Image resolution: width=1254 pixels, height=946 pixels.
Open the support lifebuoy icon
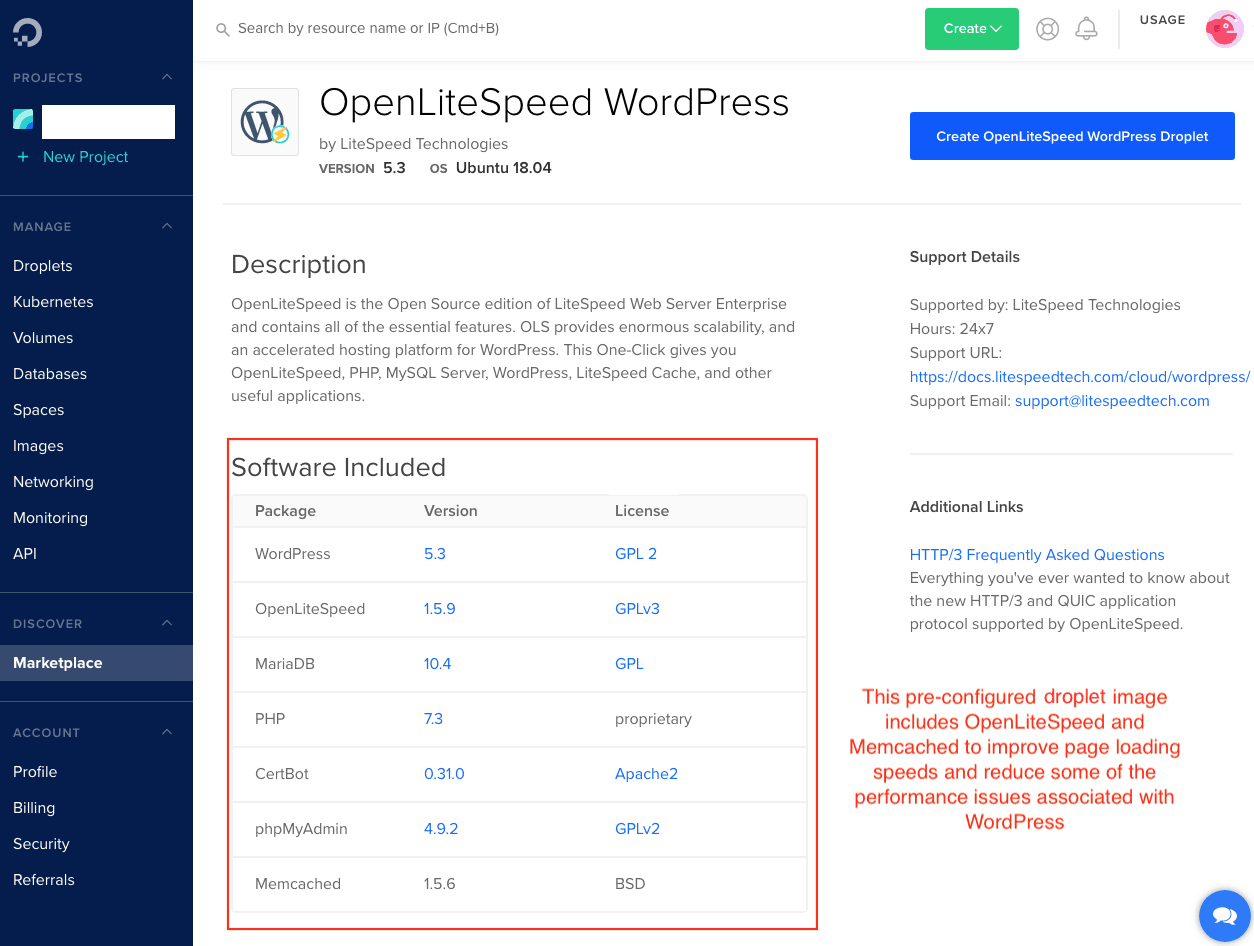tap(1047, 29)
